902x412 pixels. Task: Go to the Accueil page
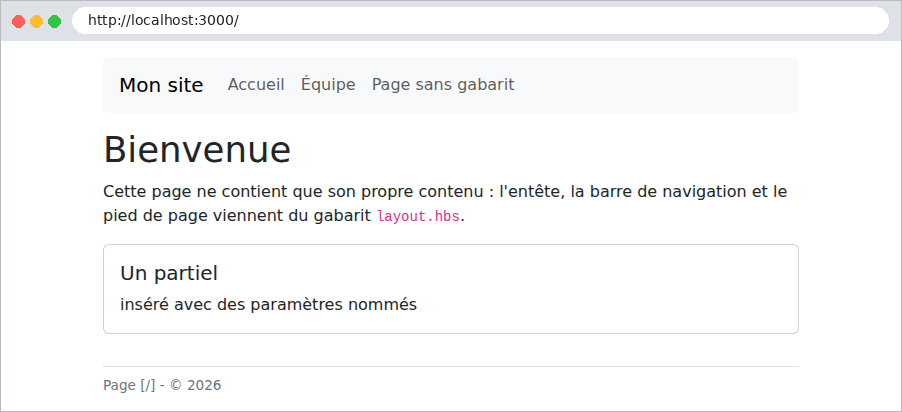[256, 85]
